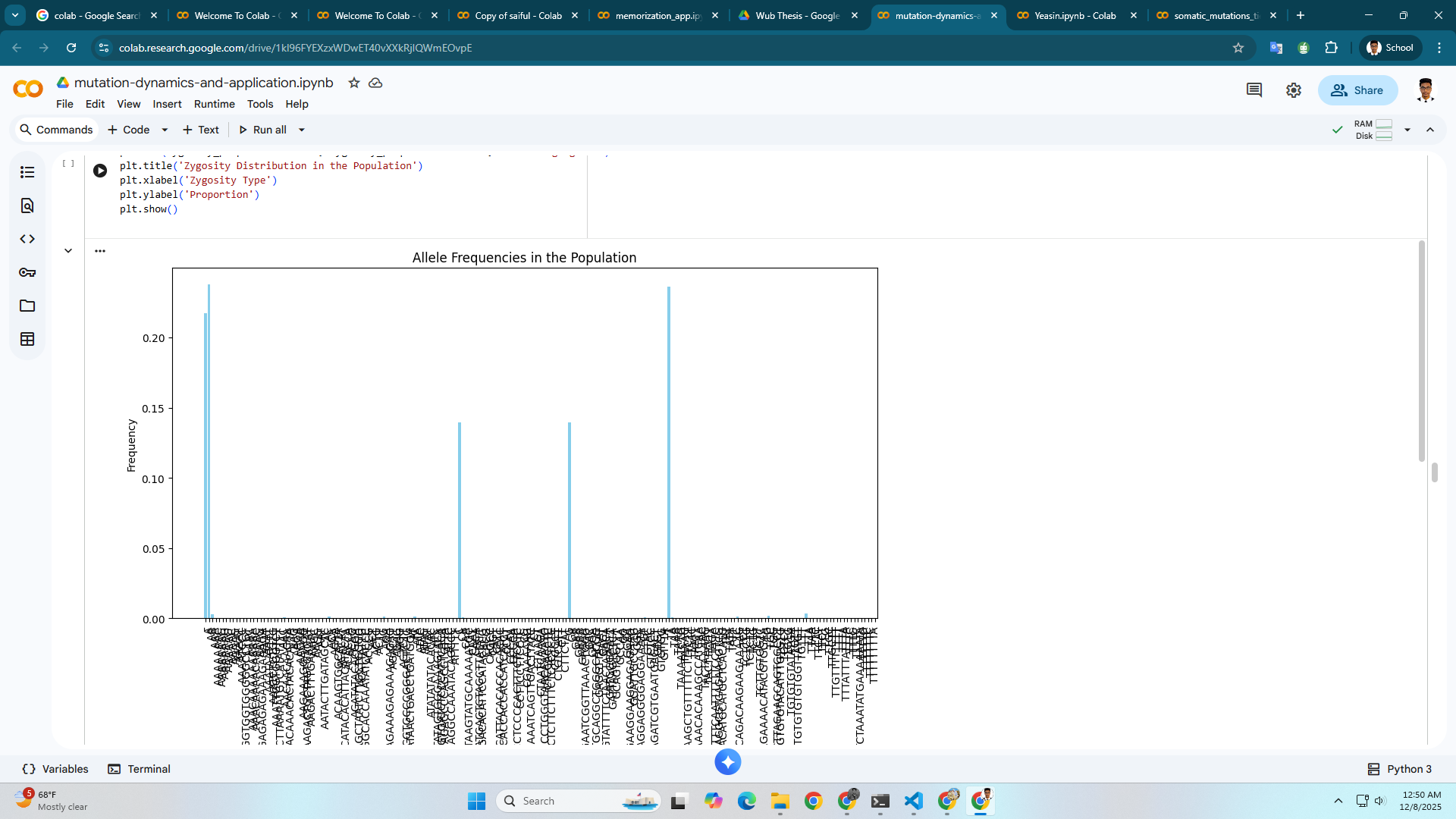Screen dimensions: 1456x819
Task: Click the Share button
Action: click(x=1357, y=90)
